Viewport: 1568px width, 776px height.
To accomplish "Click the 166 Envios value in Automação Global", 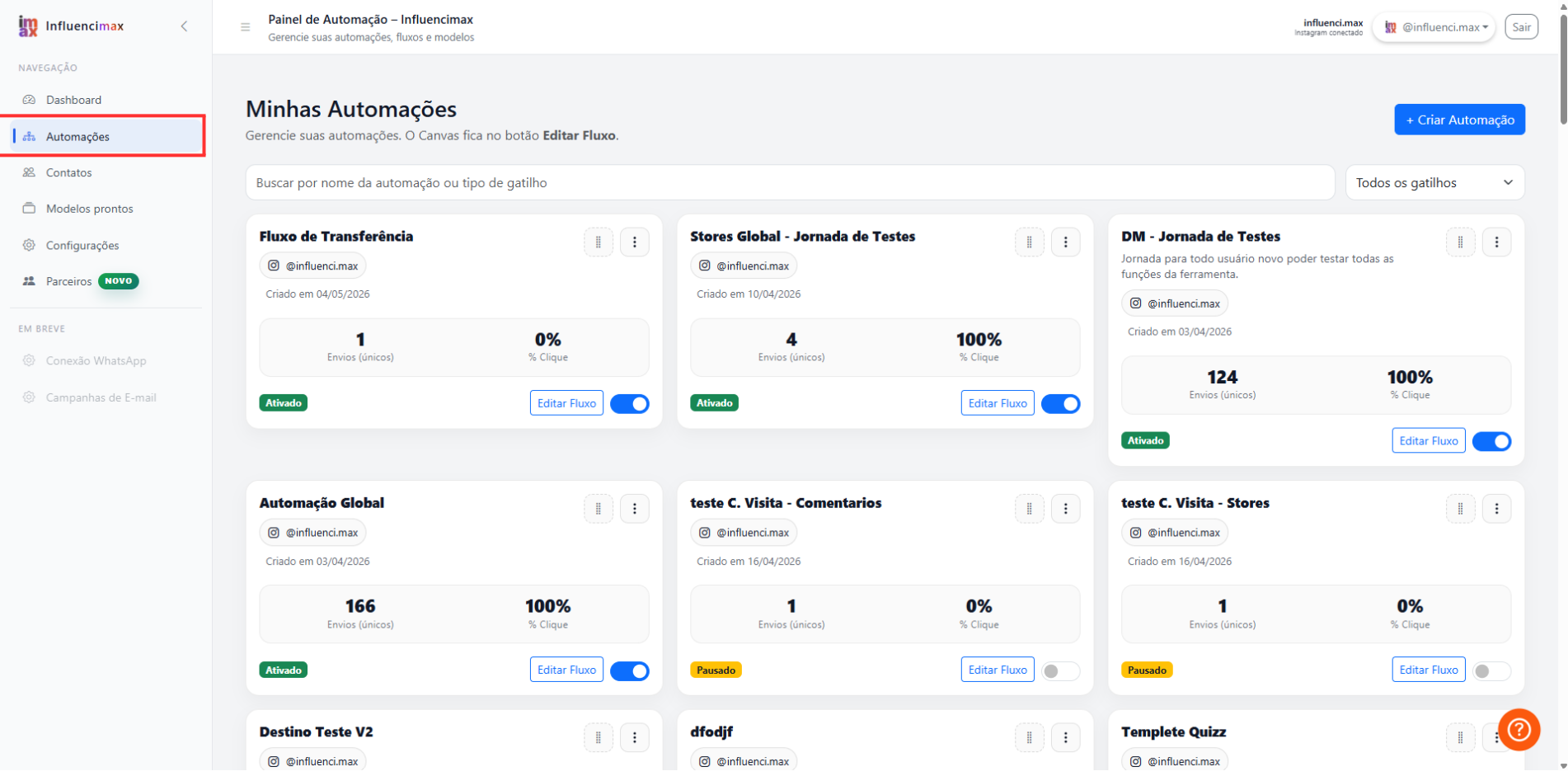I will tap(360, 607).
